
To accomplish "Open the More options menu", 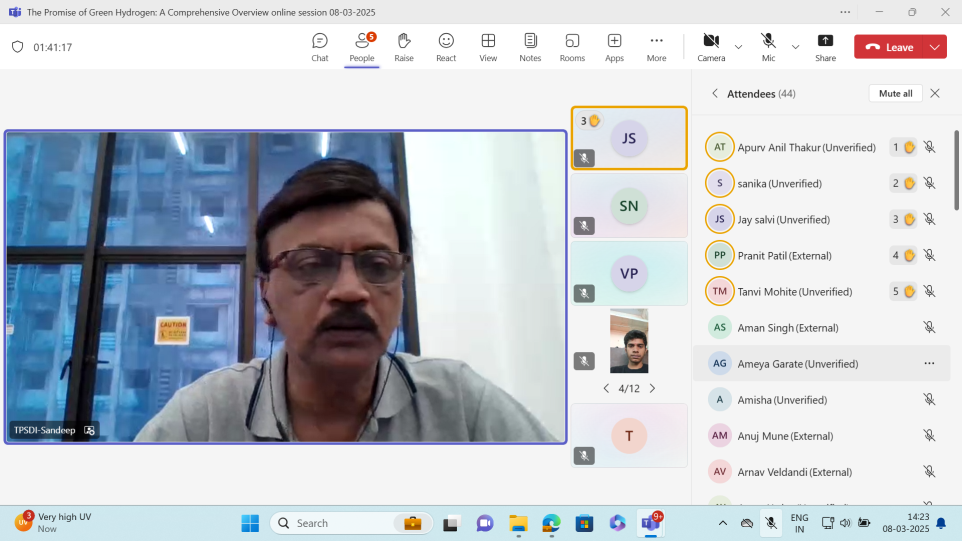I will pos(656,47).
